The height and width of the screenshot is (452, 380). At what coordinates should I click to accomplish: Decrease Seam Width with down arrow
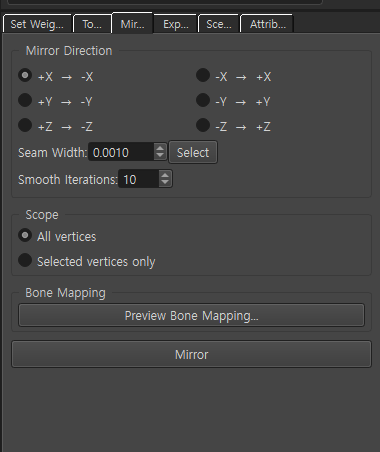(160, 156)
